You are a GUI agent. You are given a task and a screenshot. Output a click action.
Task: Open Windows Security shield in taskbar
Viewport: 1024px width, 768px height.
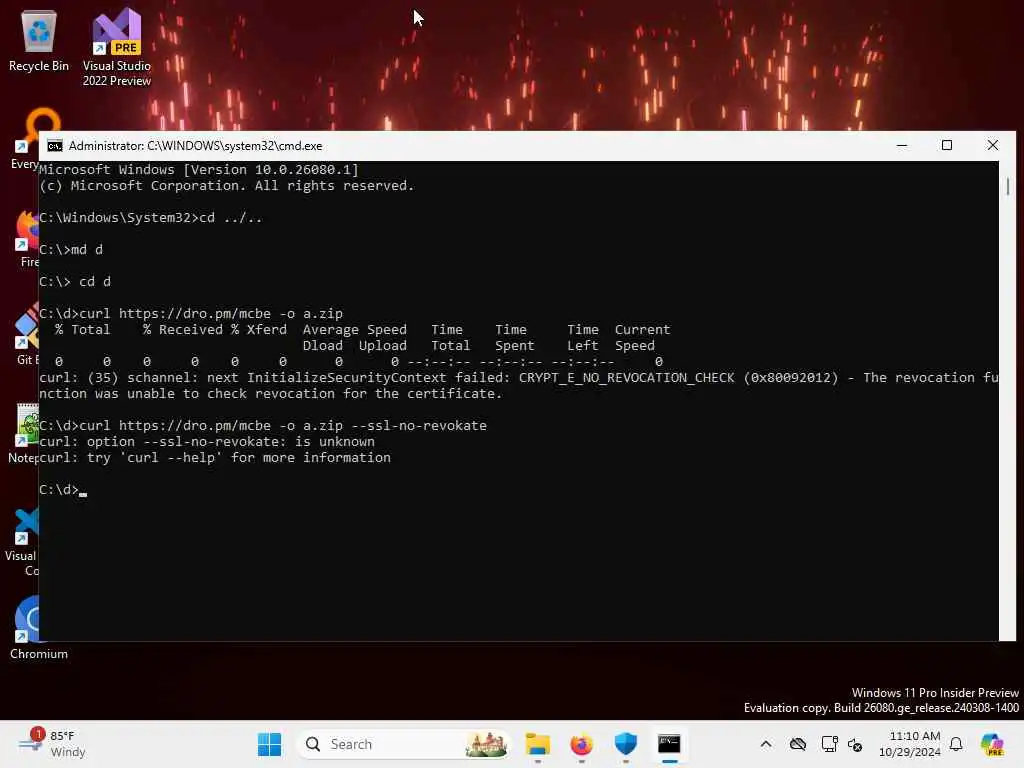coord(626,744)
